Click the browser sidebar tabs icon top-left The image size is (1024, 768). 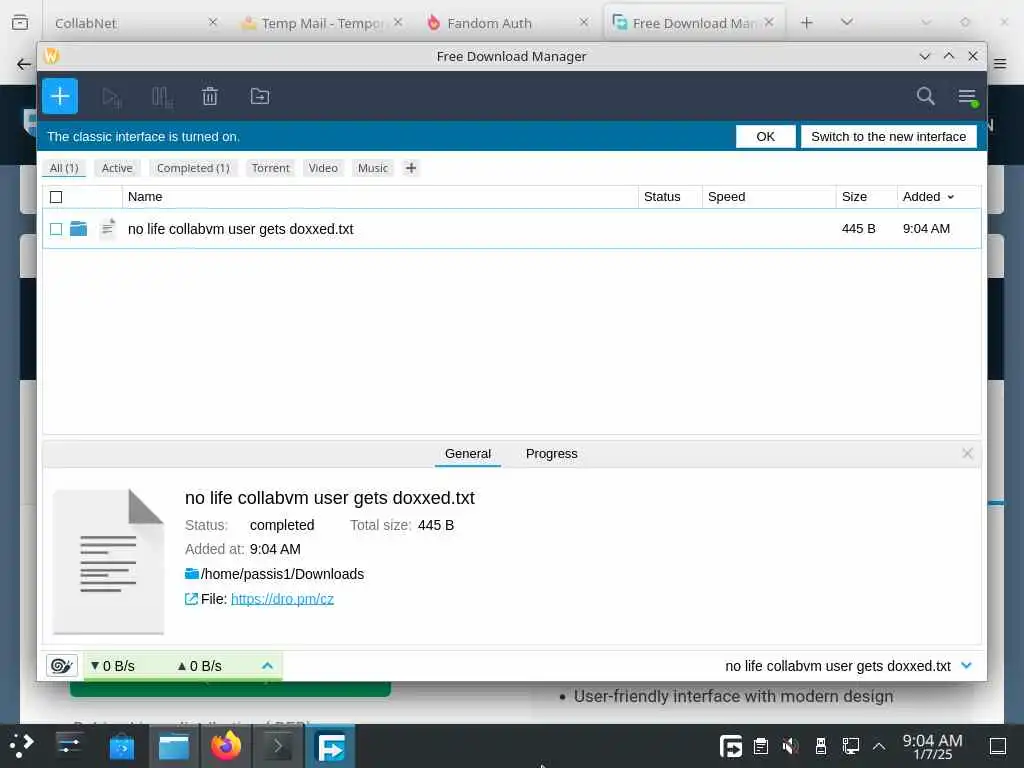point(20,23)
